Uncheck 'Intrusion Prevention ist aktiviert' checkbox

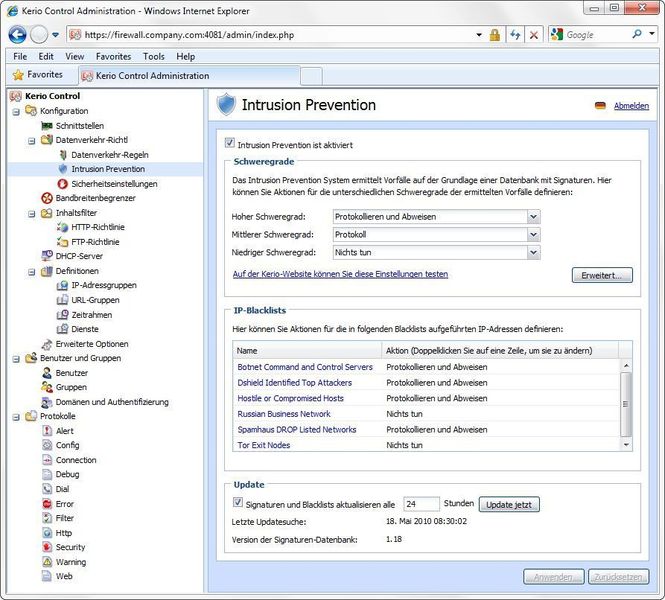pos(229,143)
